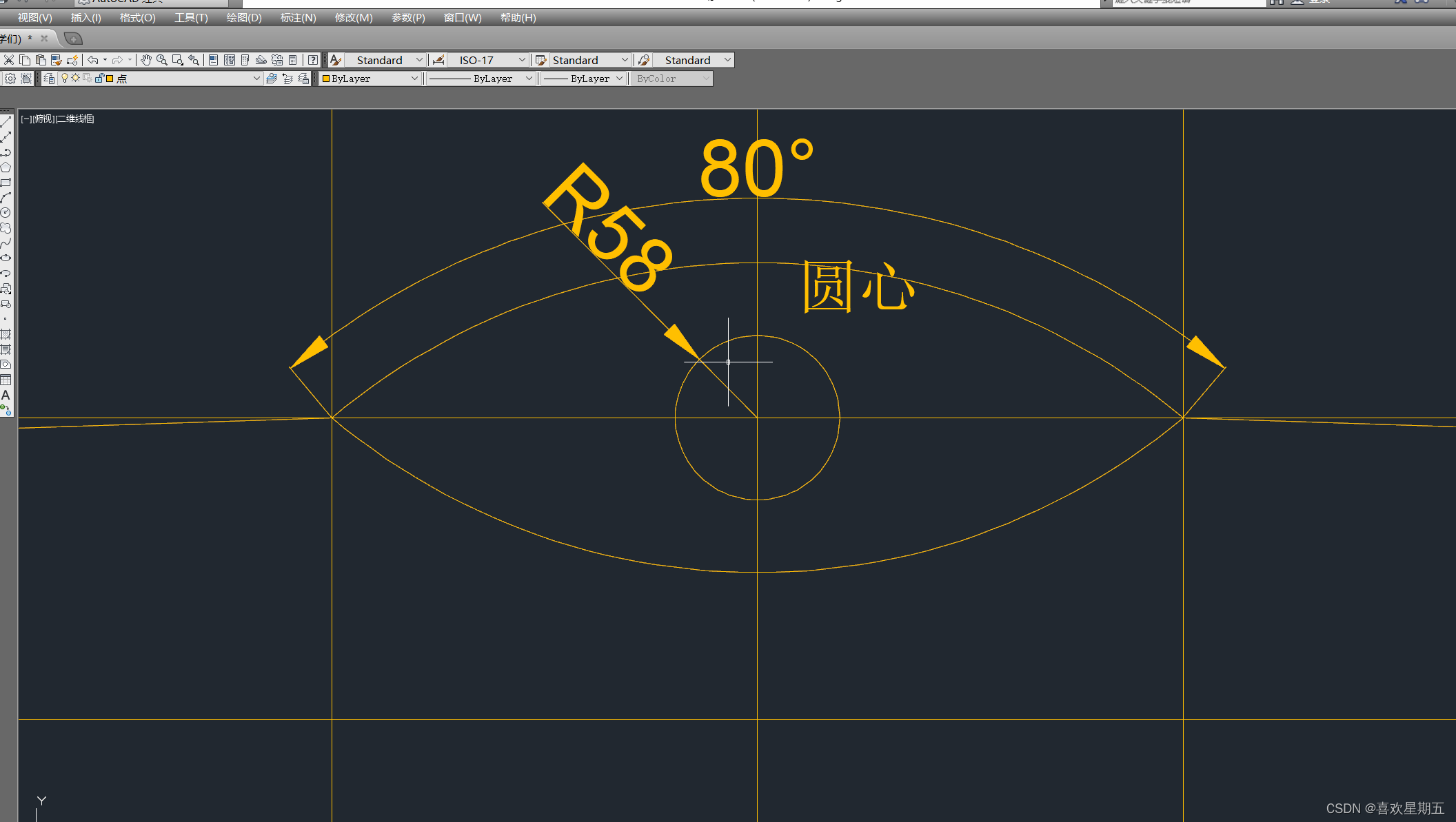Select the Multiline Text tool
1456x822 pixels.
tap(6, 395)
